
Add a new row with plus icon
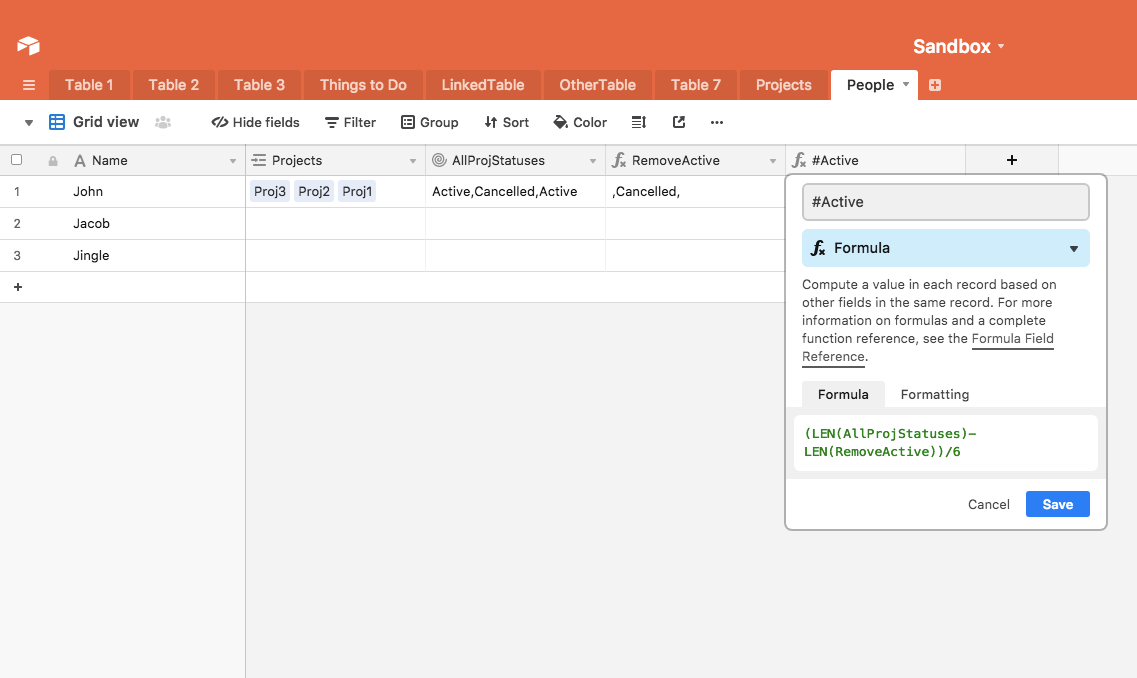point(18,287)
